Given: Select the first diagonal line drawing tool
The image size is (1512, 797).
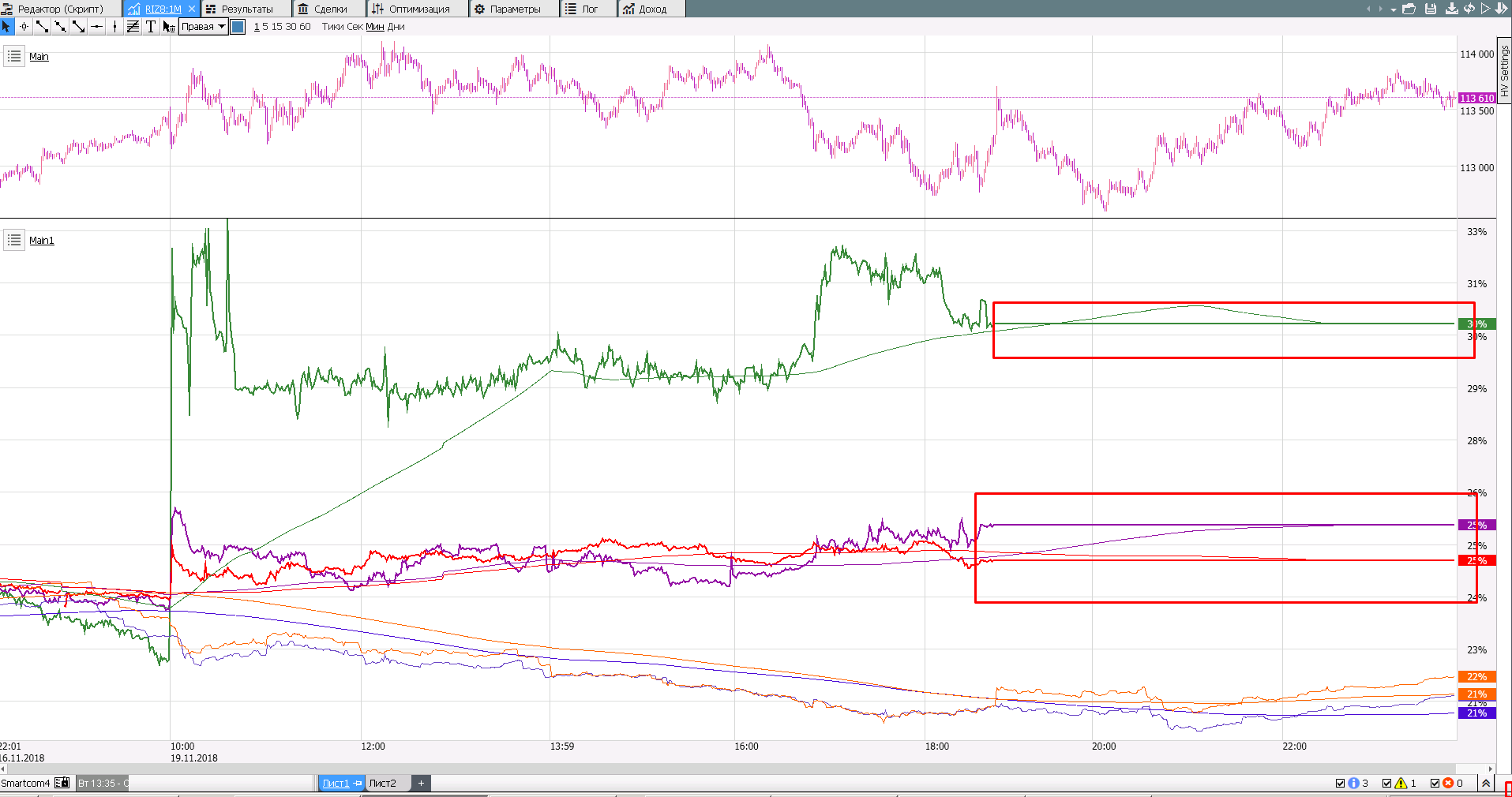Looking at the screenshot, I should click(x=43, y=27).
